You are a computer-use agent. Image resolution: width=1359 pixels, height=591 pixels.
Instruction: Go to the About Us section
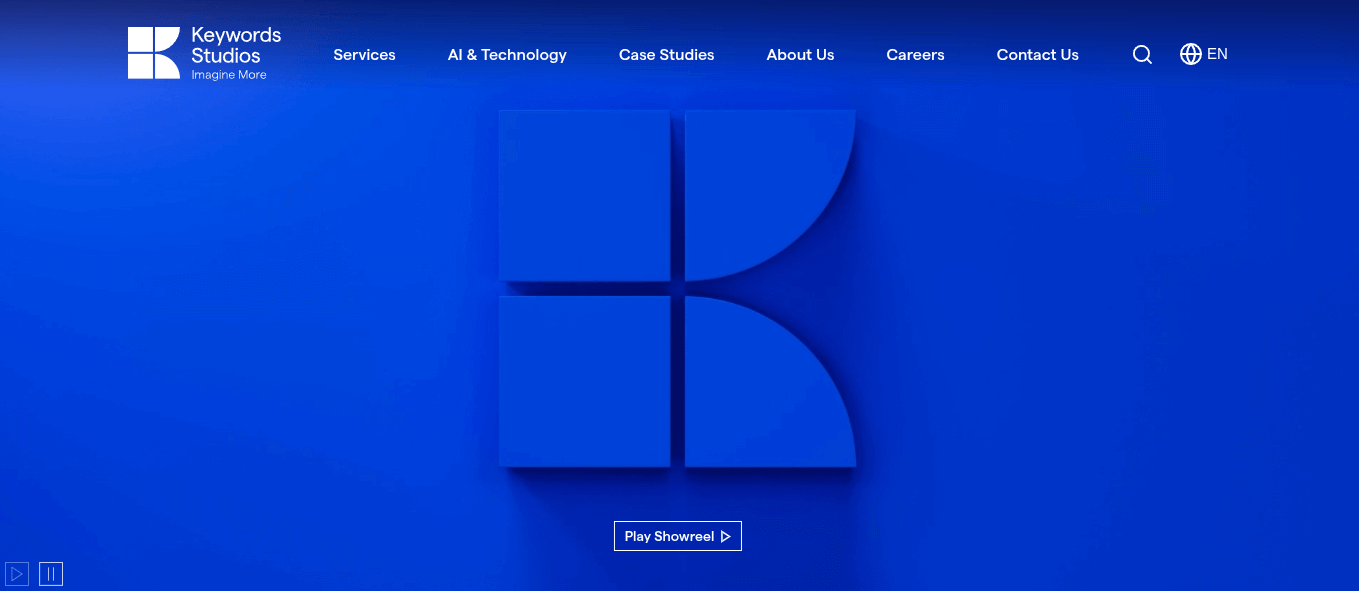[x=800, y=55]
